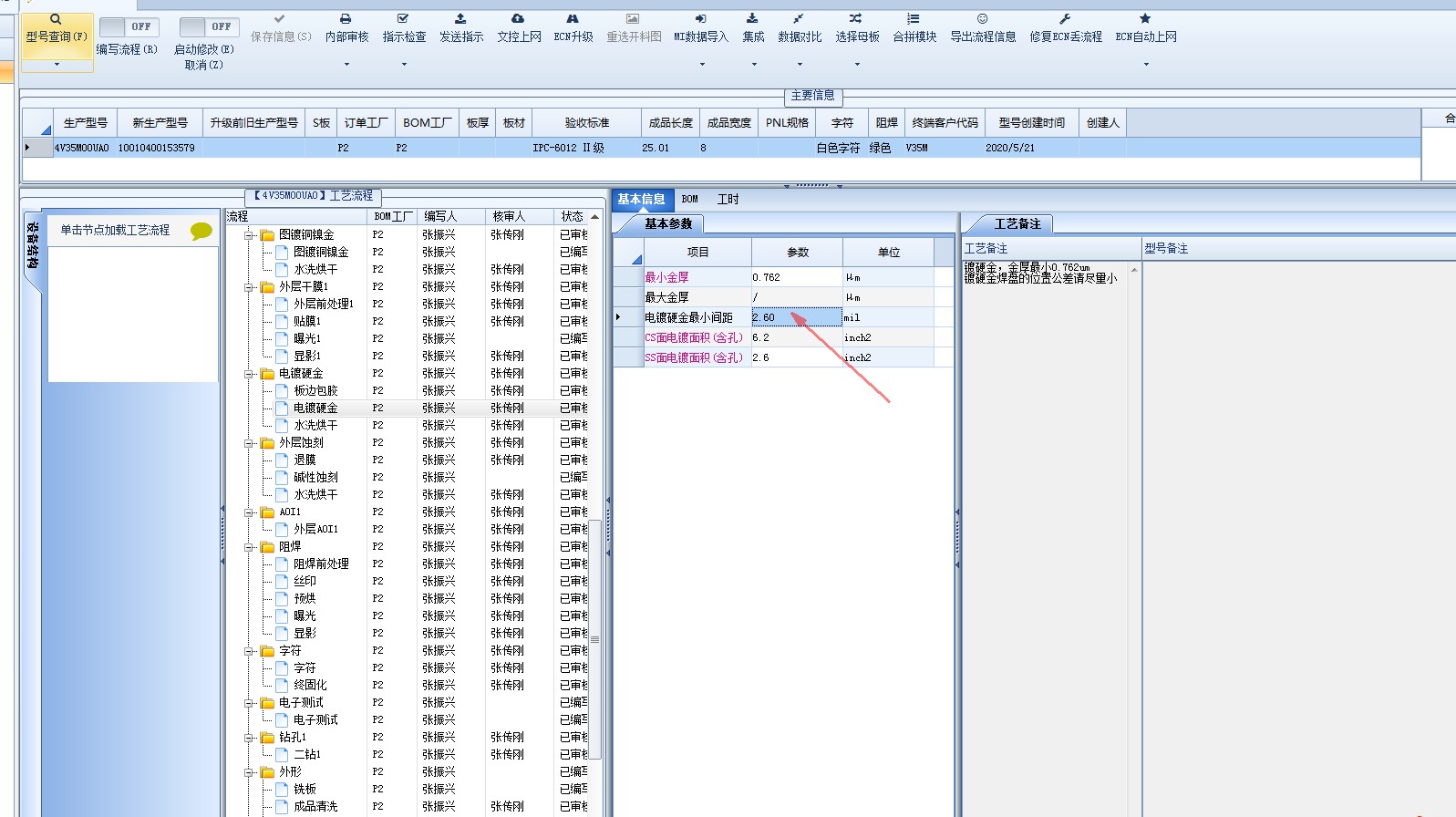Select the 碱性蚀刻 process node

[x=315, y=477]
